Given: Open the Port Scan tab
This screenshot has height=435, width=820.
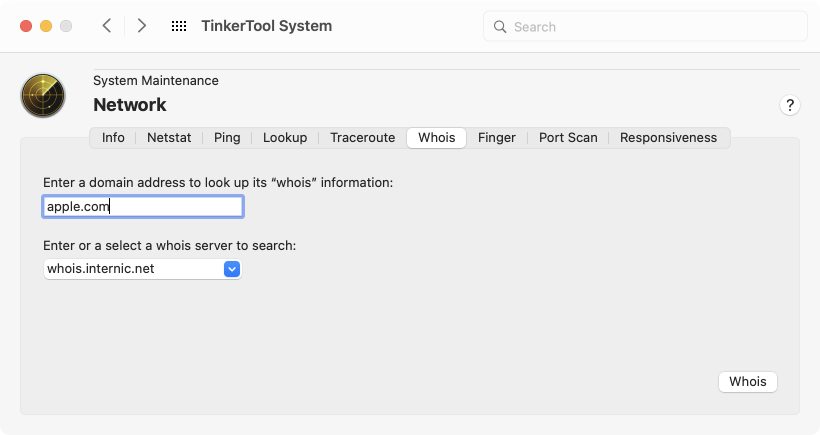Looking at the screenshot, I should [x=568, y=138].
